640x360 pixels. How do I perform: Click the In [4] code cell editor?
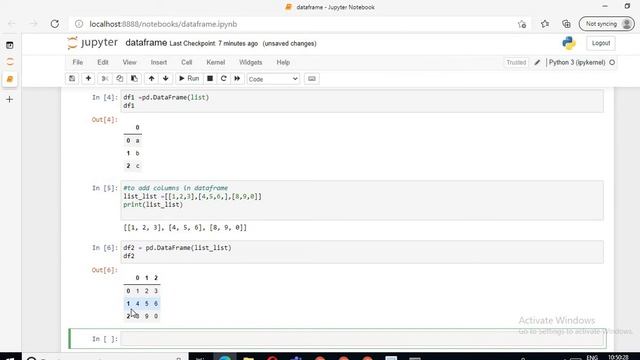tap(362, 101)
